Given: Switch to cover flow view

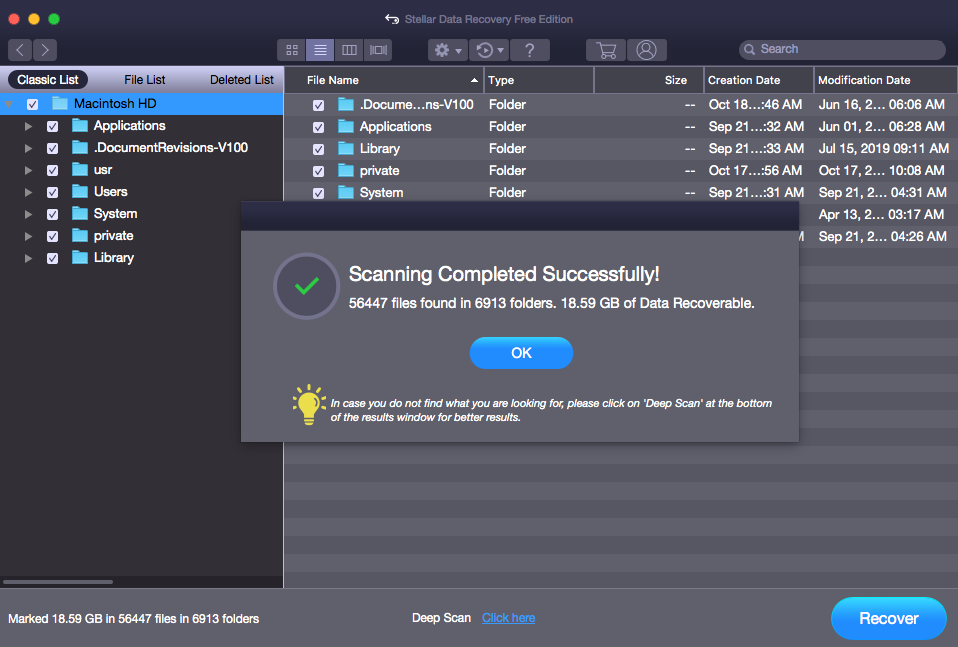Looking at the screenshot, I should [378, 50].
